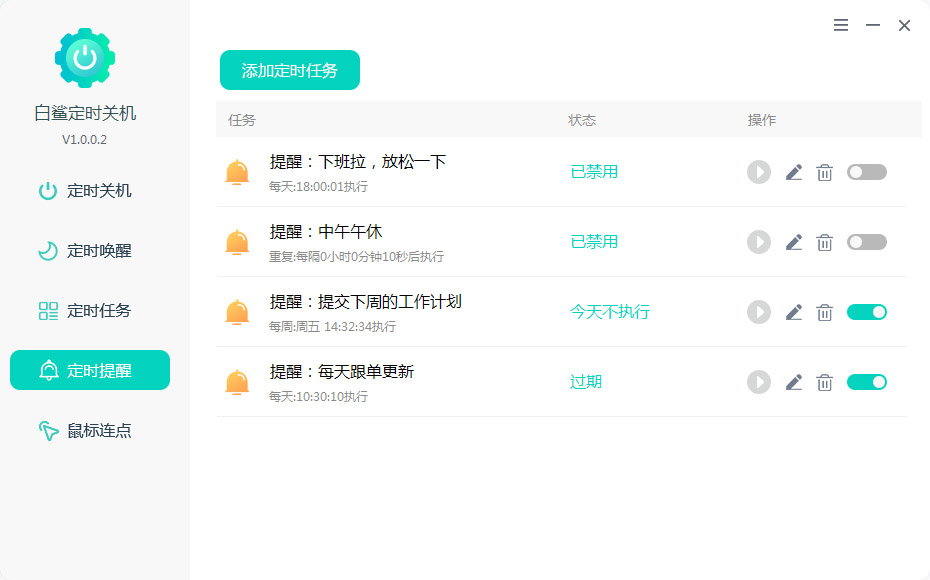Image resolution: width=930 pixels, height=580 pixels.
Task: Enable the 下班拉，放松一下 reminder switch
Action: 866,172
